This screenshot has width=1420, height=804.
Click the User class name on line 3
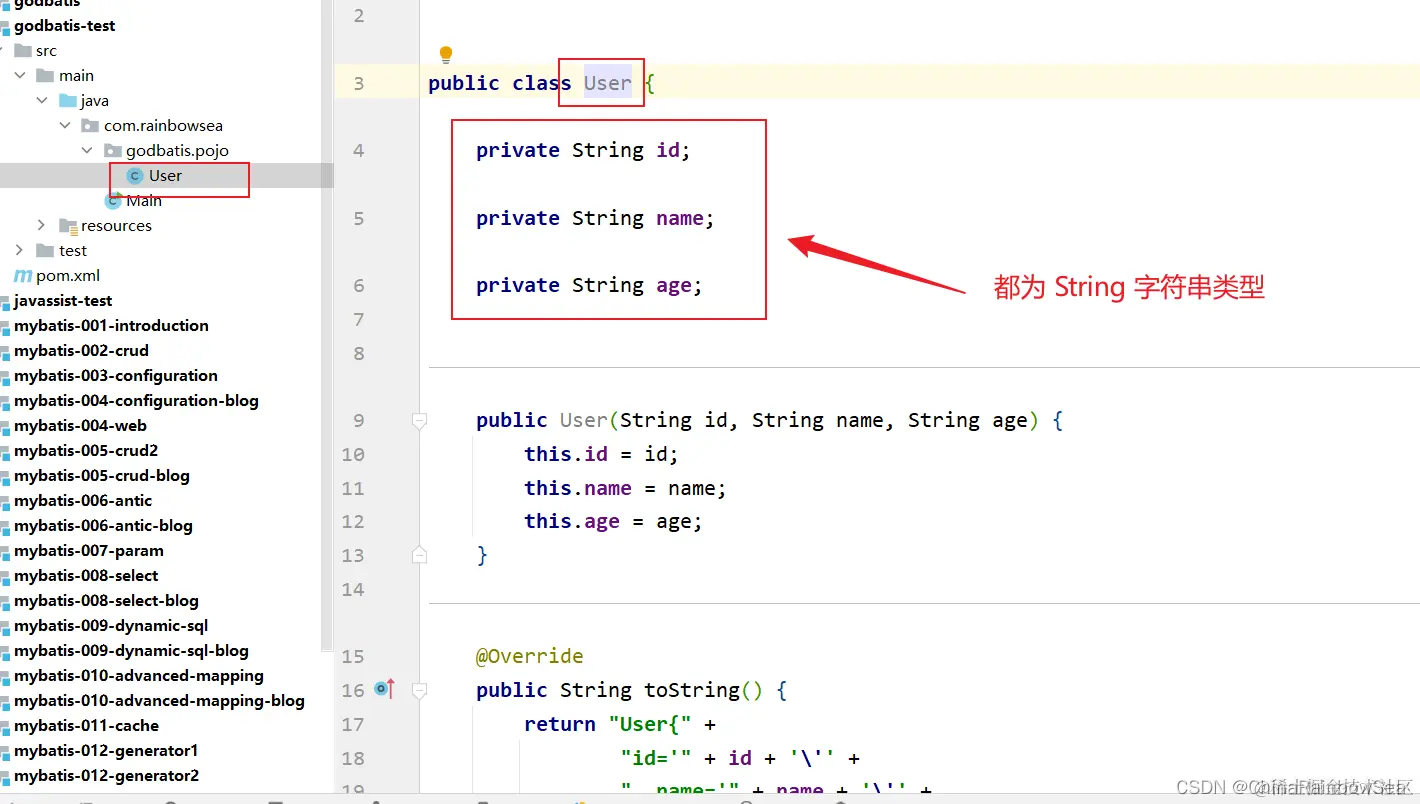[608, 83]
